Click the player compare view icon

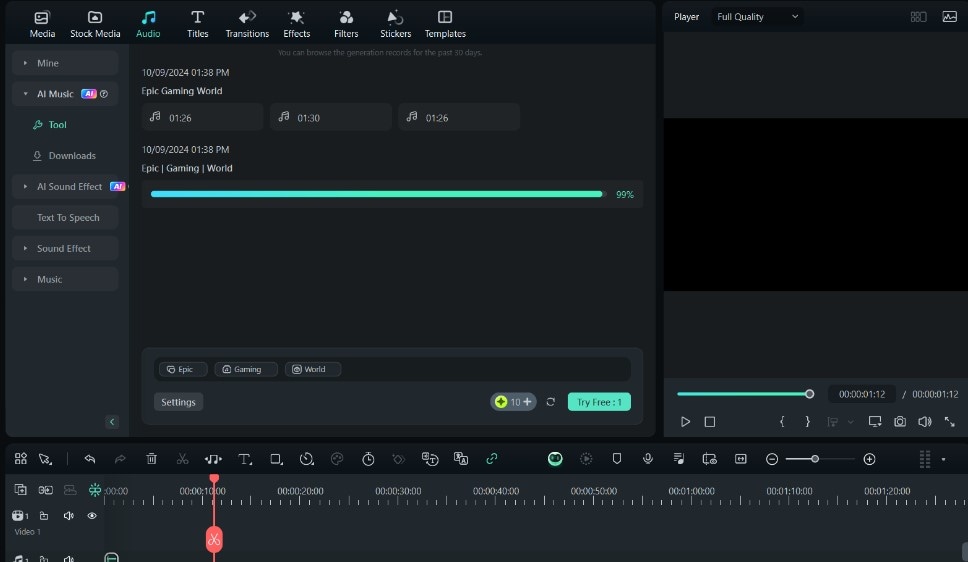click(x=919, y=17)
